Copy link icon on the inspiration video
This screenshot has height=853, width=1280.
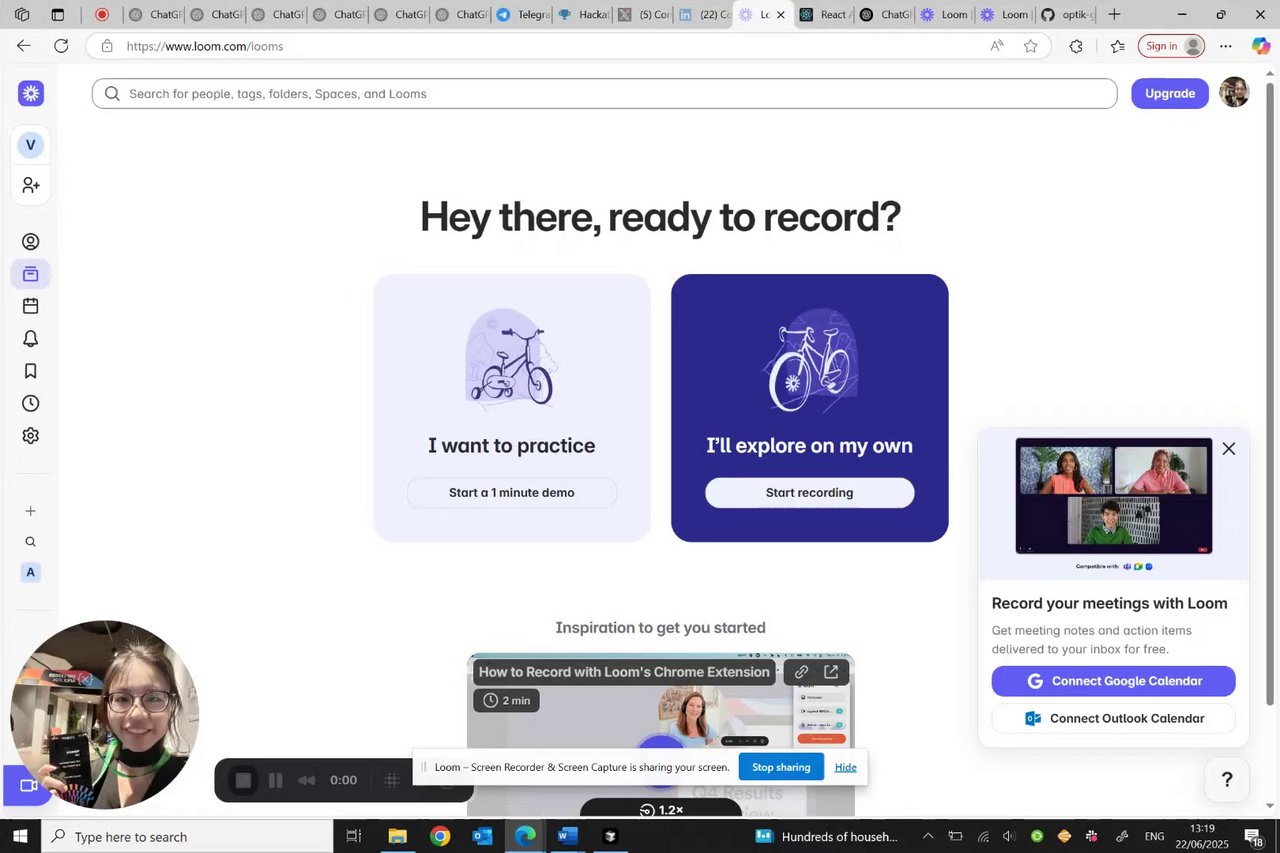801,672
